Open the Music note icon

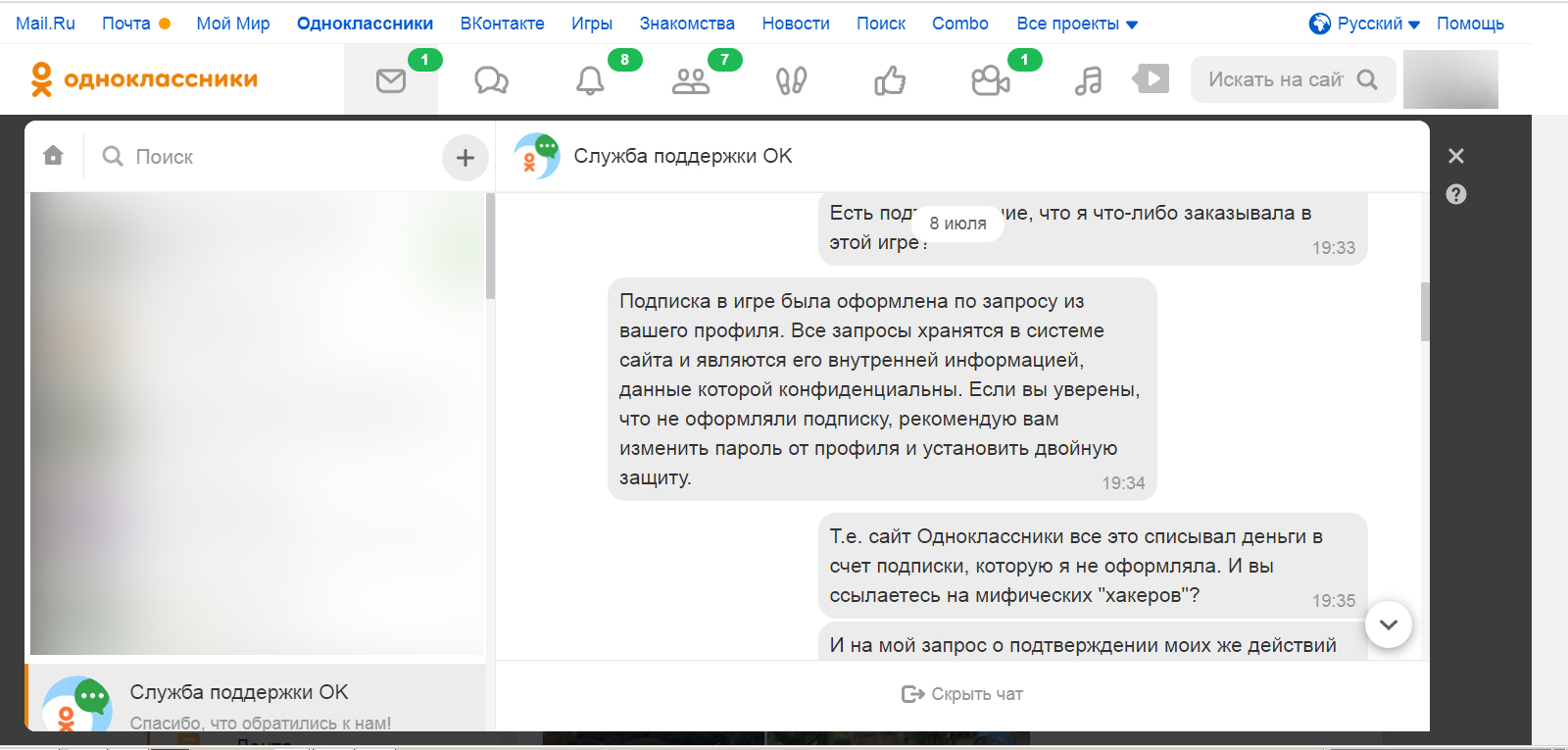1088,80
